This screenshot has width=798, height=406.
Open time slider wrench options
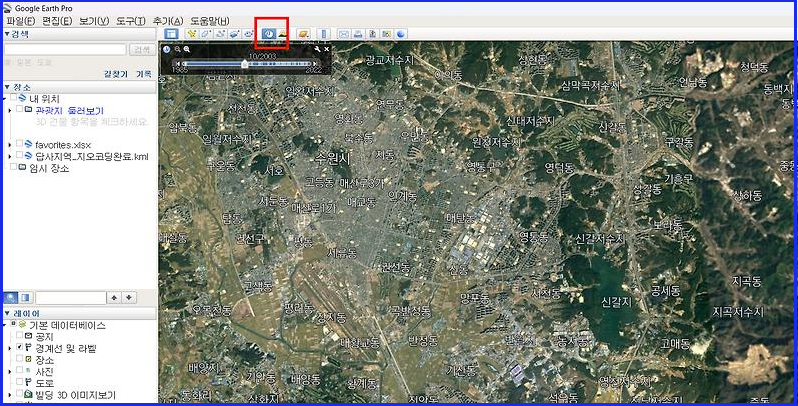(x=317, y=49)
